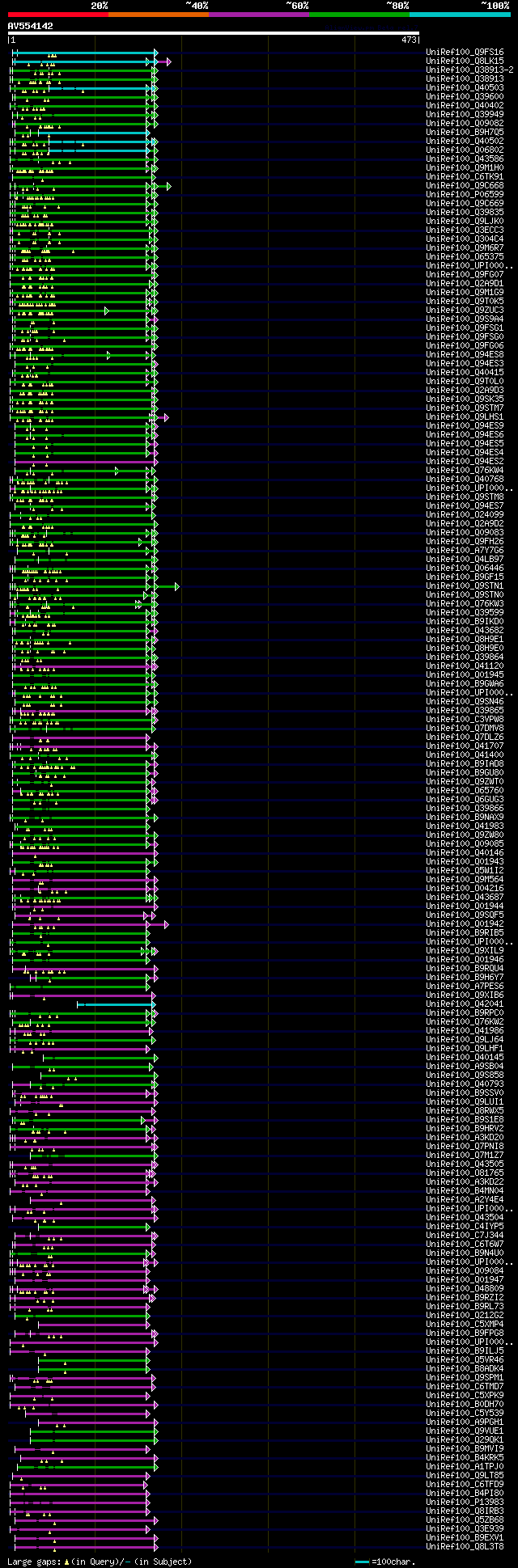
Task: Click the cyan ~100% identity legend bar
Action: point(459,15)
